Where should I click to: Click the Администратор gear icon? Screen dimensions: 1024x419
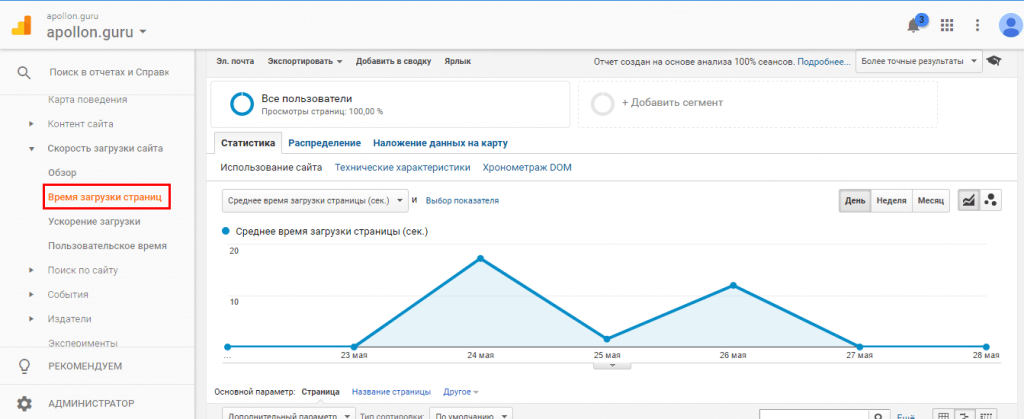tap(24, 403)
